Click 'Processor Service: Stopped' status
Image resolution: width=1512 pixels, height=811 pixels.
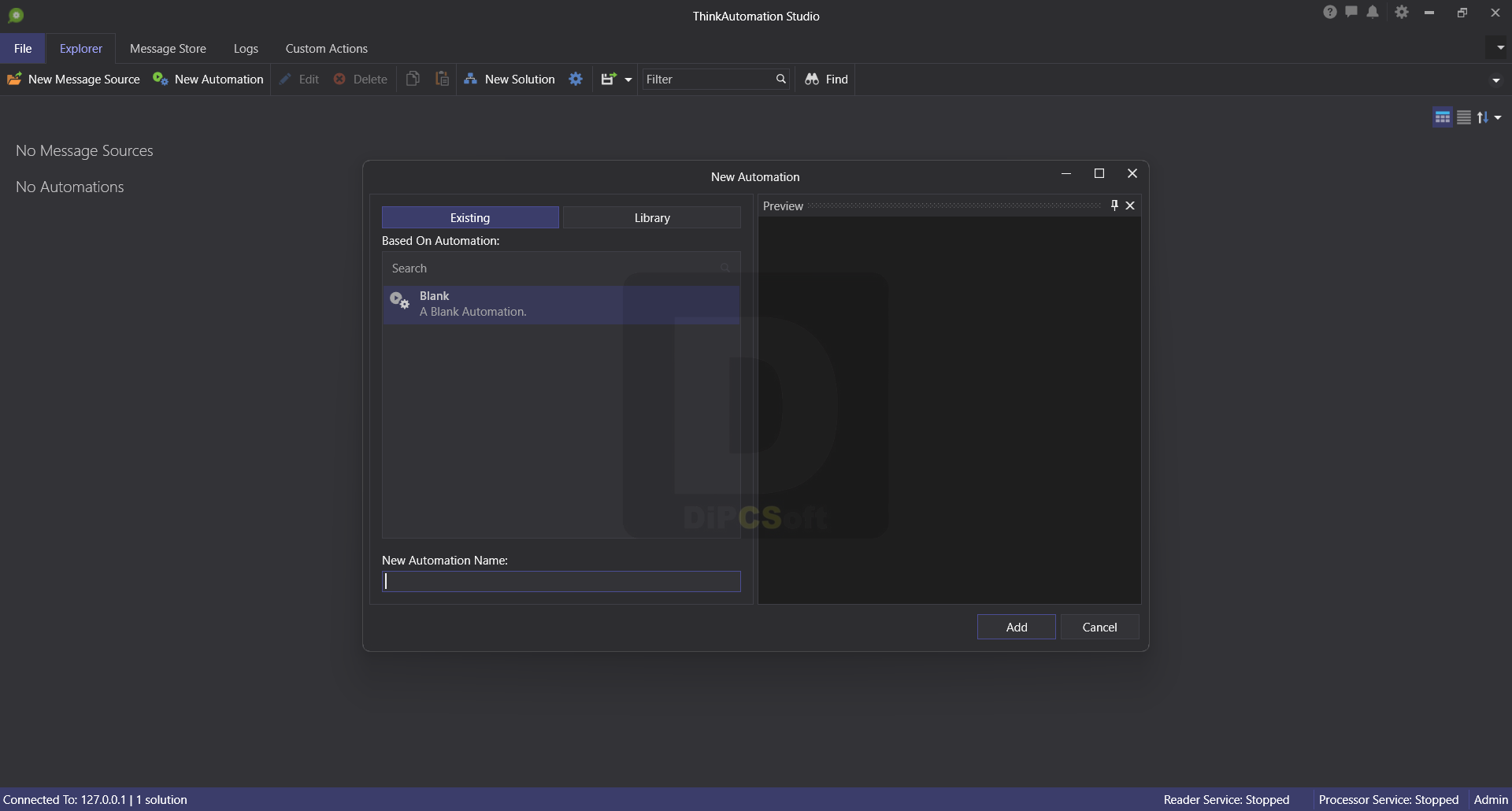click(x=1388, y=800)
